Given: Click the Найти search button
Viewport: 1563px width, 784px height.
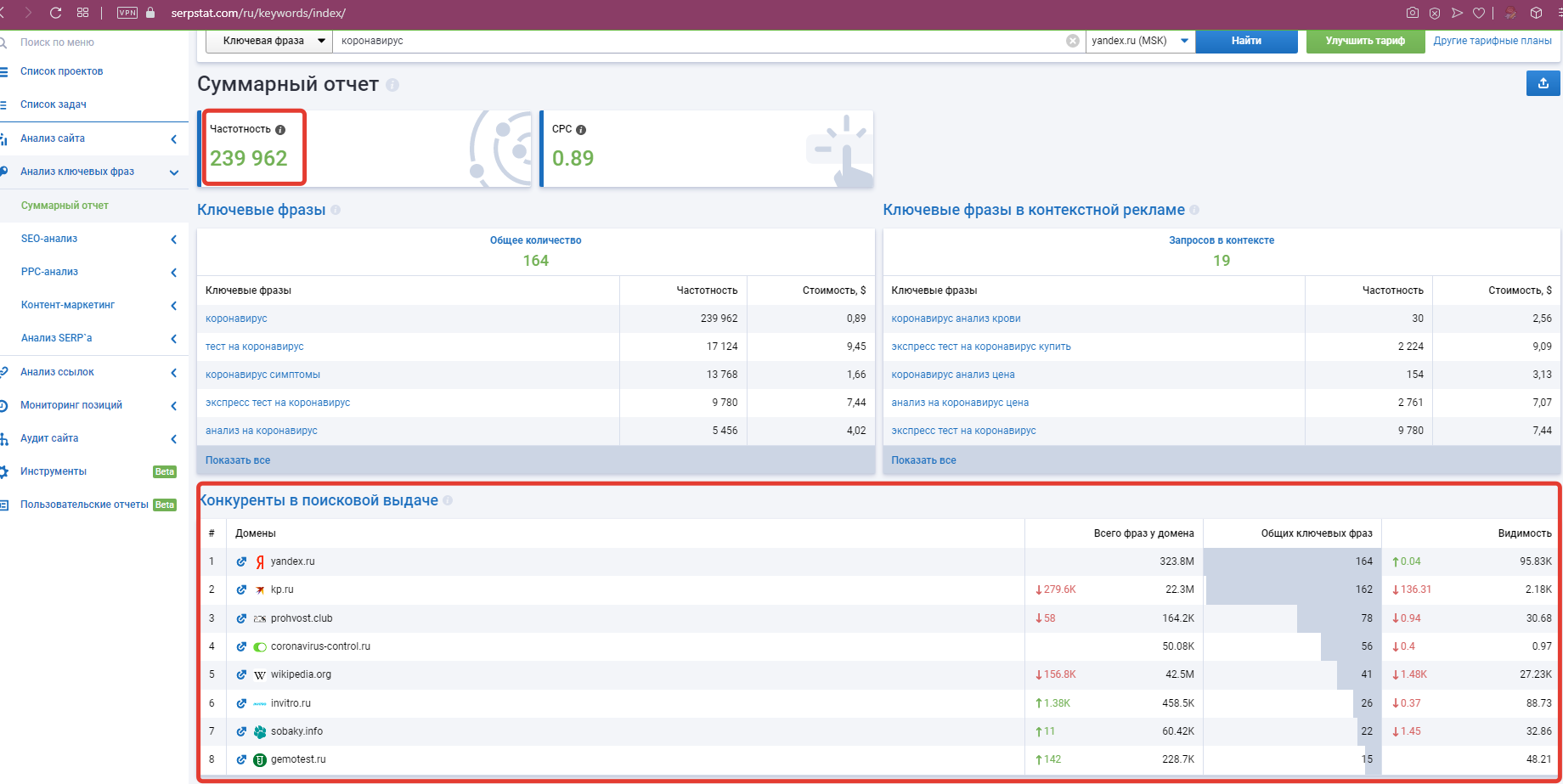Looking at the screenshot, I should tap(1246, 41).
